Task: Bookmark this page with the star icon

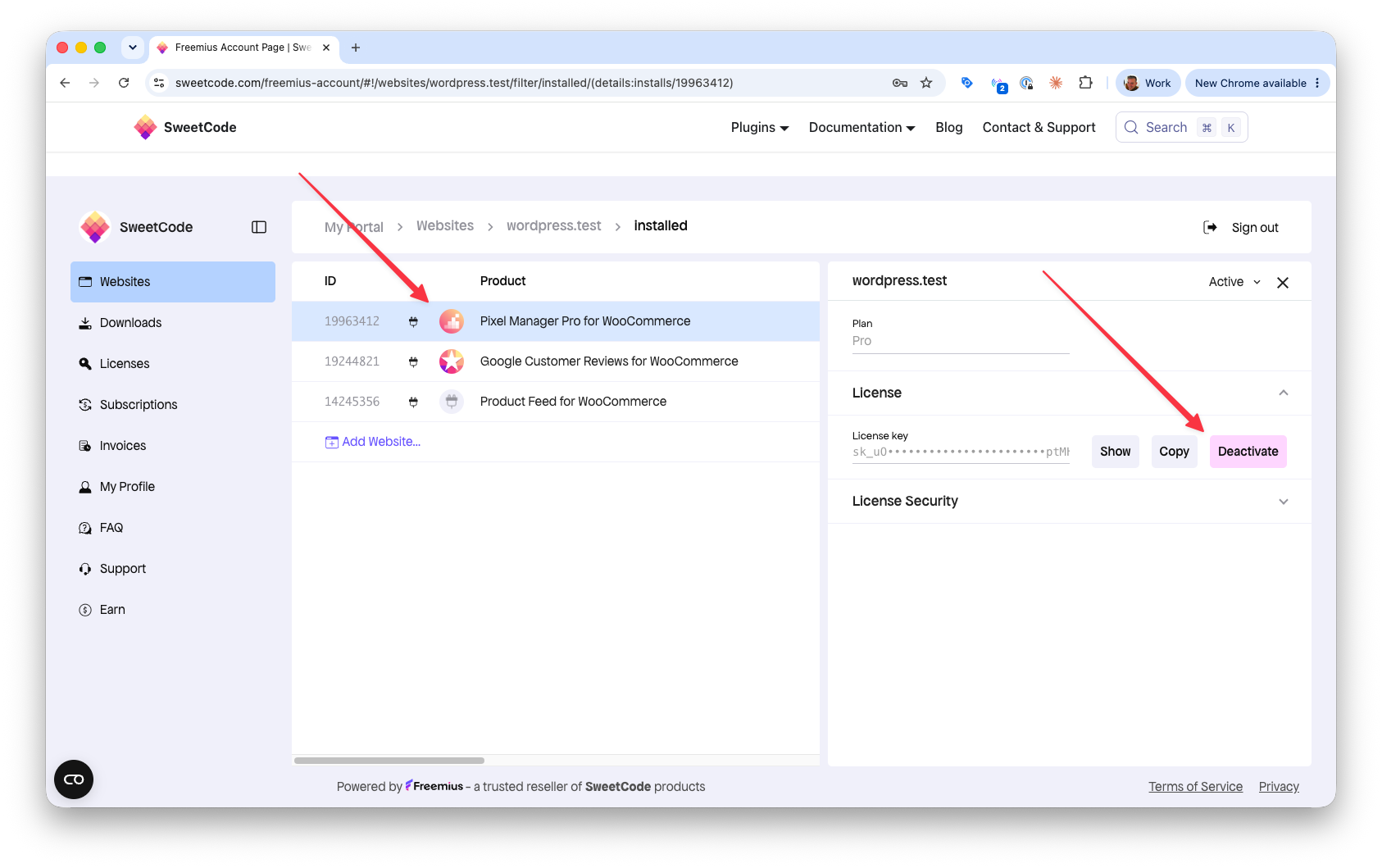Action: coord(926,83)
